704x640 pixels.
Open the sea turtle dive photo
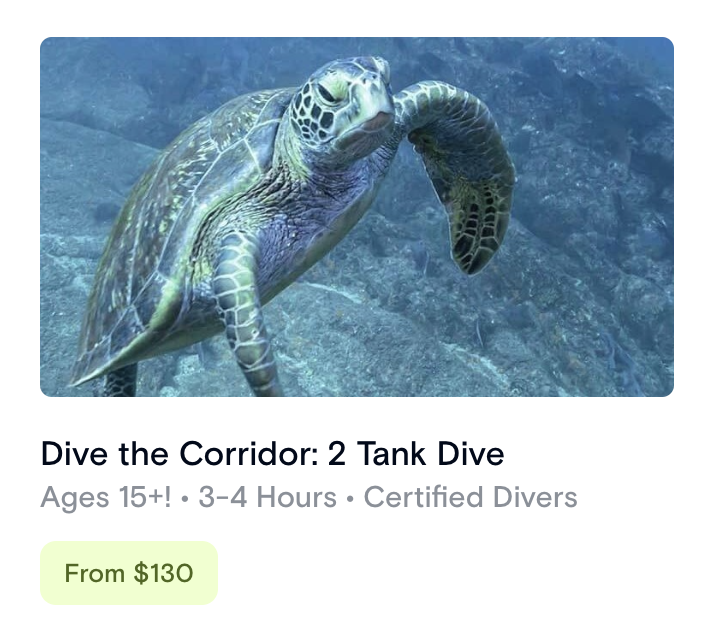[x=357, y=216]
